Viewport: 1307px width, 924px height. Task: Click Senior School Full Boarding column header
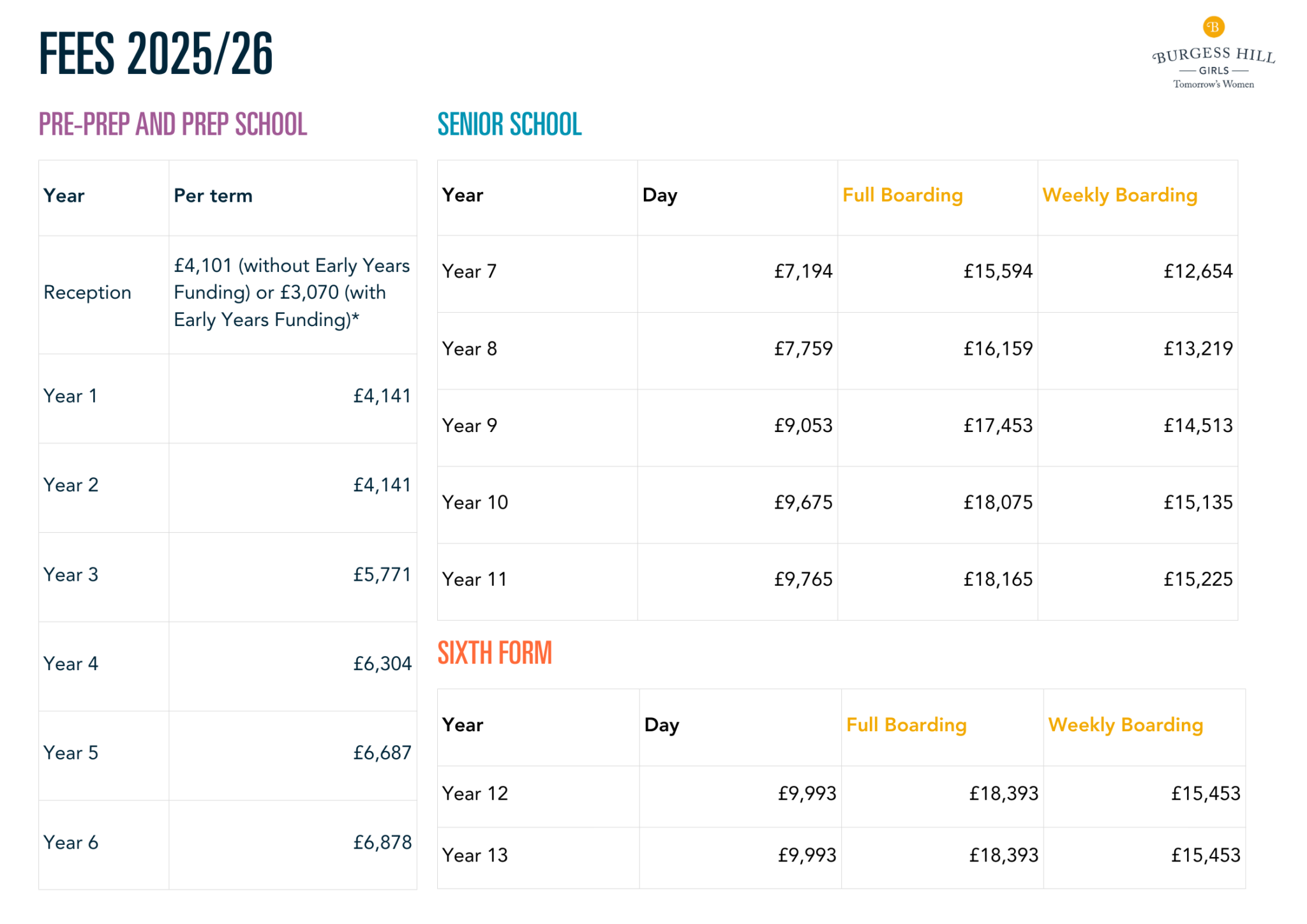(902, 195)
